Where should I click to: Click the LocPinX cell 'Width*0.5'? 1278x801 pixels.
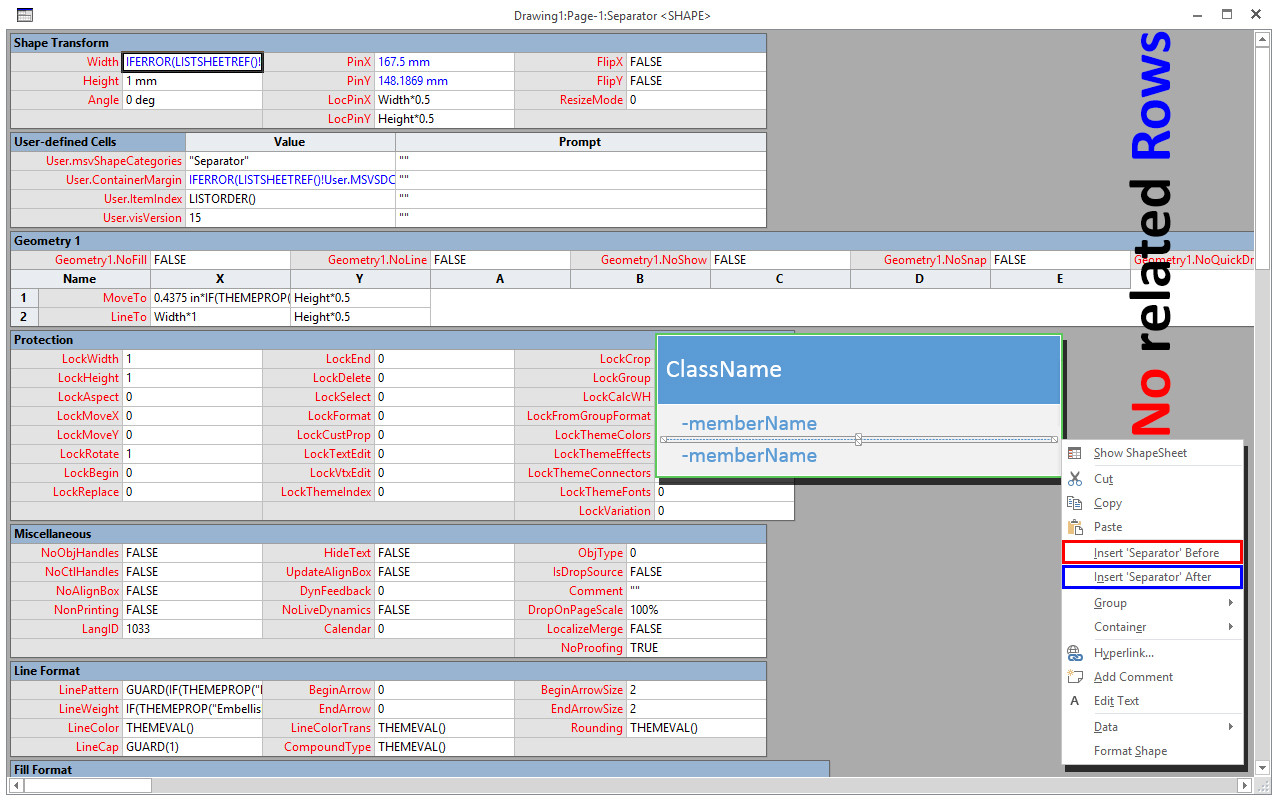click(444, 100)
